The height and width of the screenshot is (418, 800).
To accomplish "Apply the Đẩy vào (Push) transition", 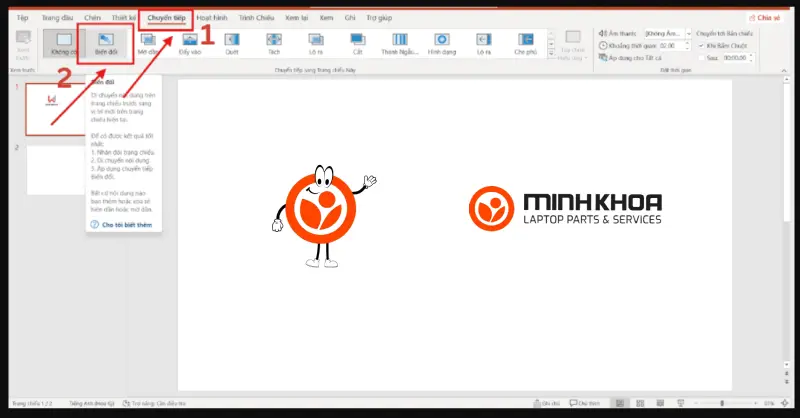I will coord(190,44).
